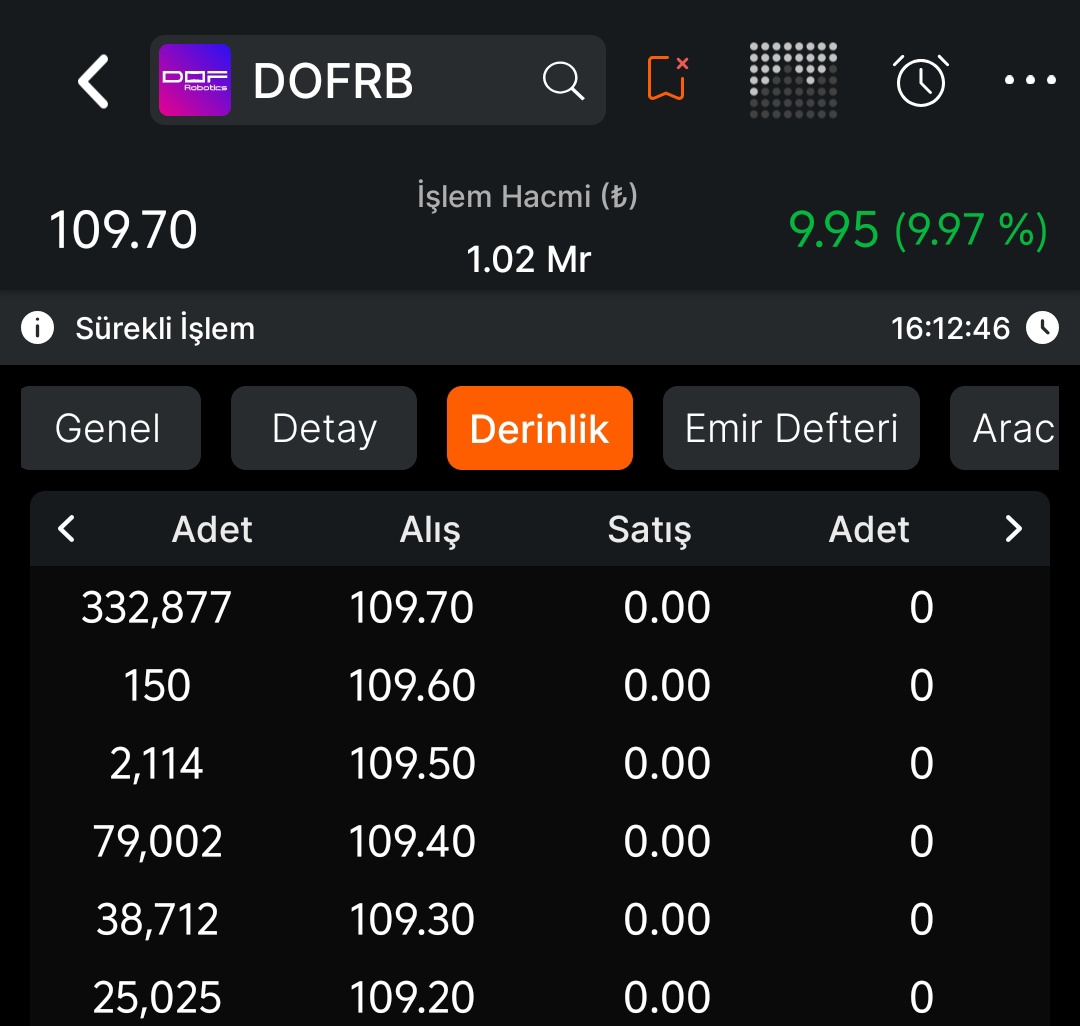
Task: Switch to the Genel tab
Action: coord(110,428)
